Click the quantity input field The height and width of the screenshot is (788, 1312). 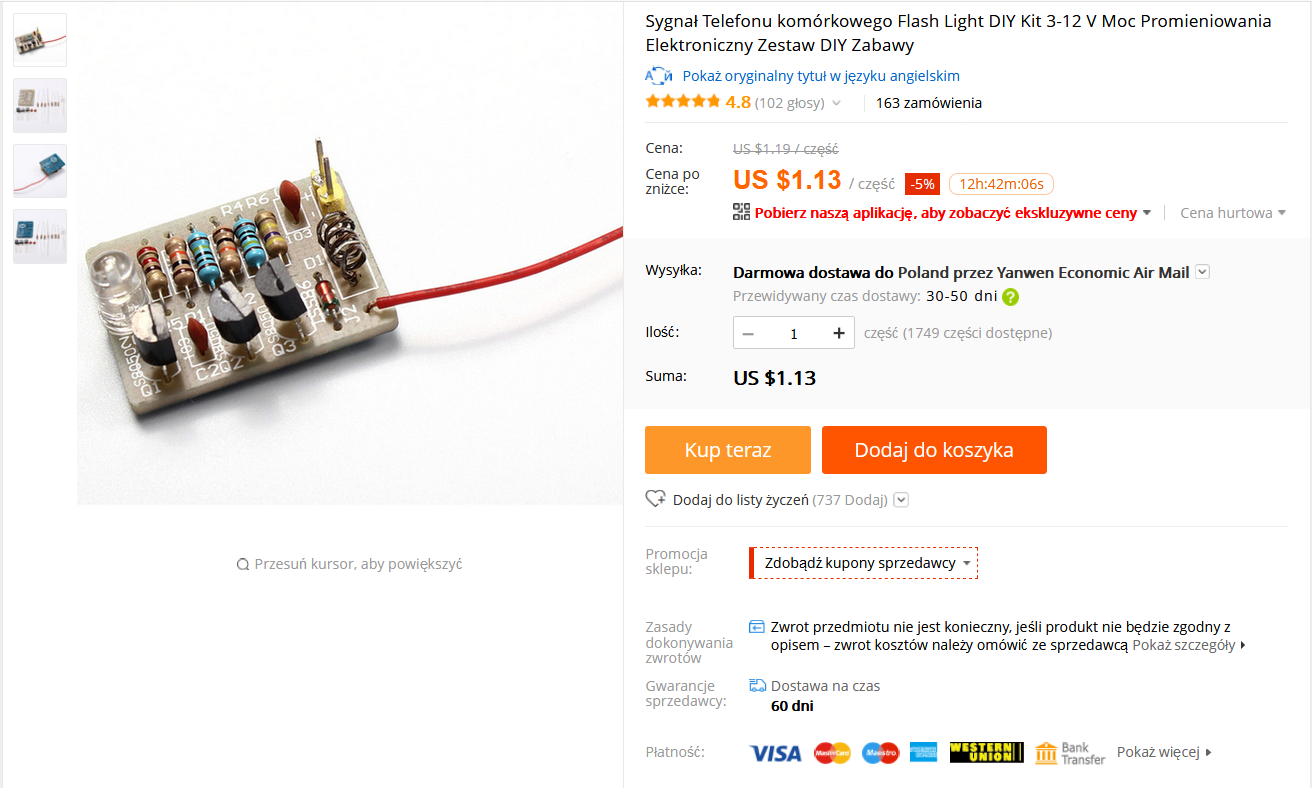click(794, 334)
